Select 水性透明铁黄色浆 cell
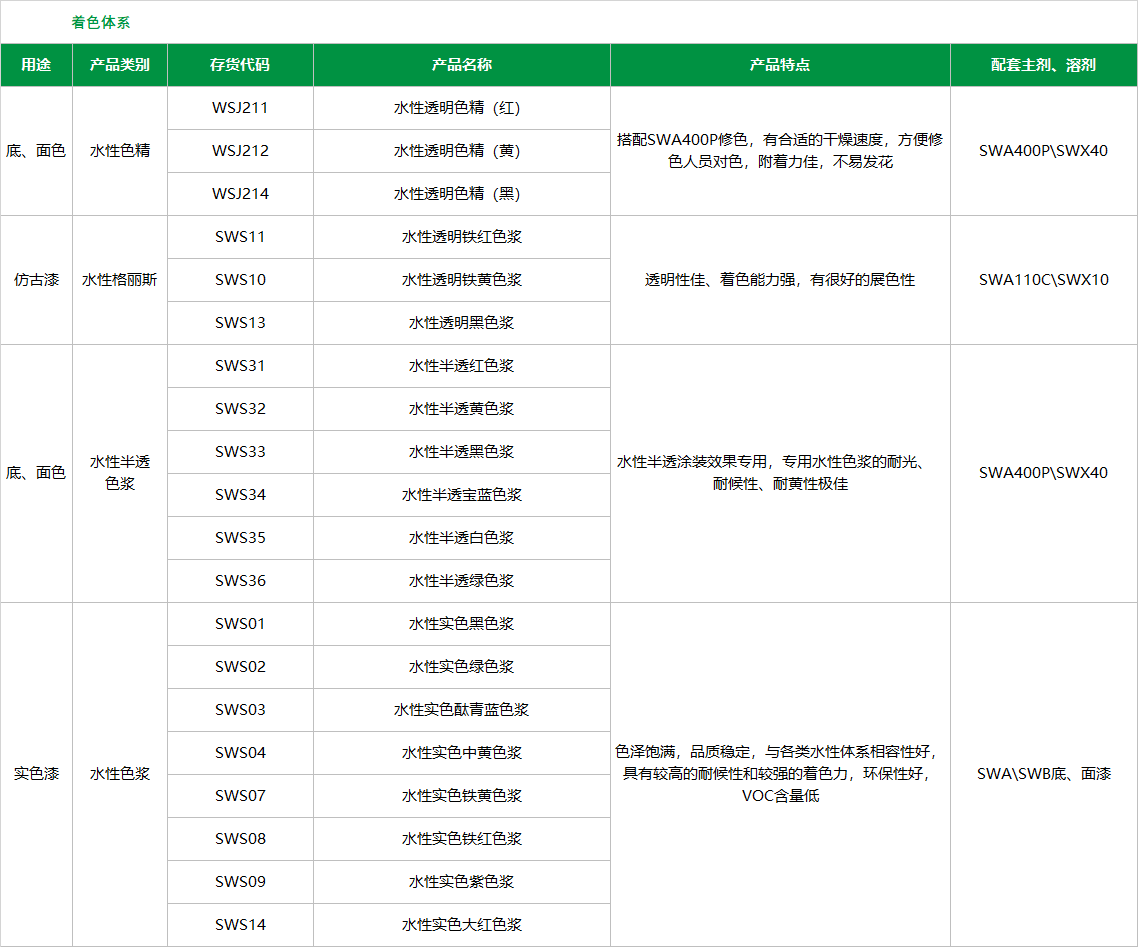The image size is (1138, 947). (462, 279)
